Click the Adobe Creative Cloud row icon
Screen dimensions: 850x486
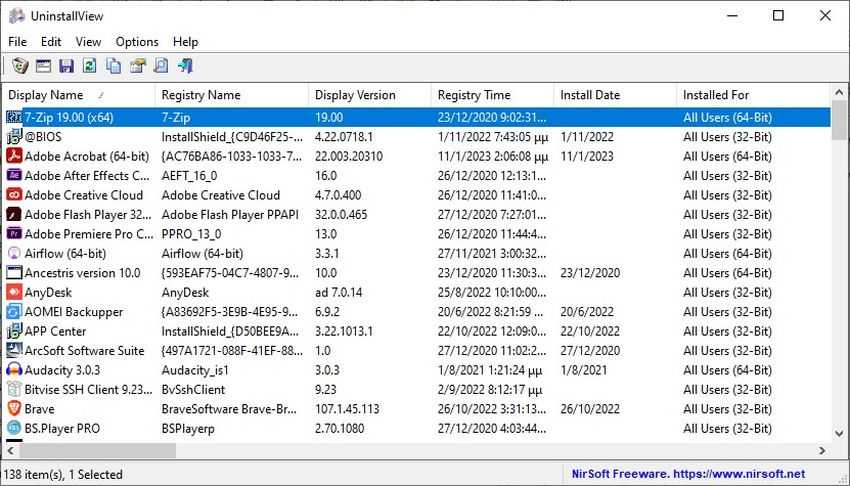14,195
